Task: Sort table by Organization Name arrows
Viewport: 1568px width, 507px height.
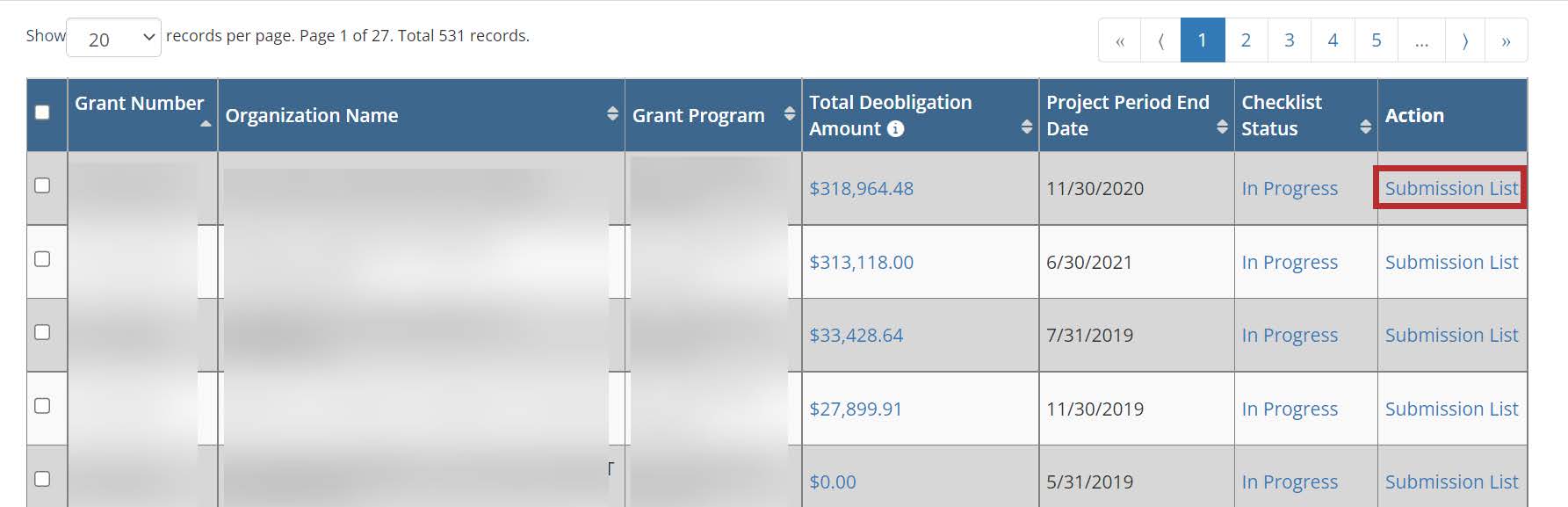Action: (x=612, y=114)
